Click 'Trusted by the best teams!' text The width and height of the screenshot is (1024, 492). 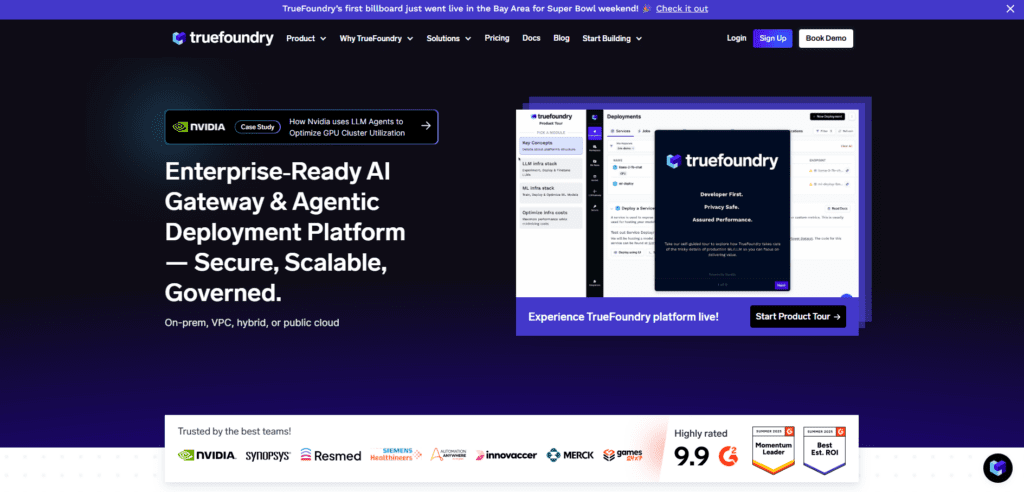234,431
